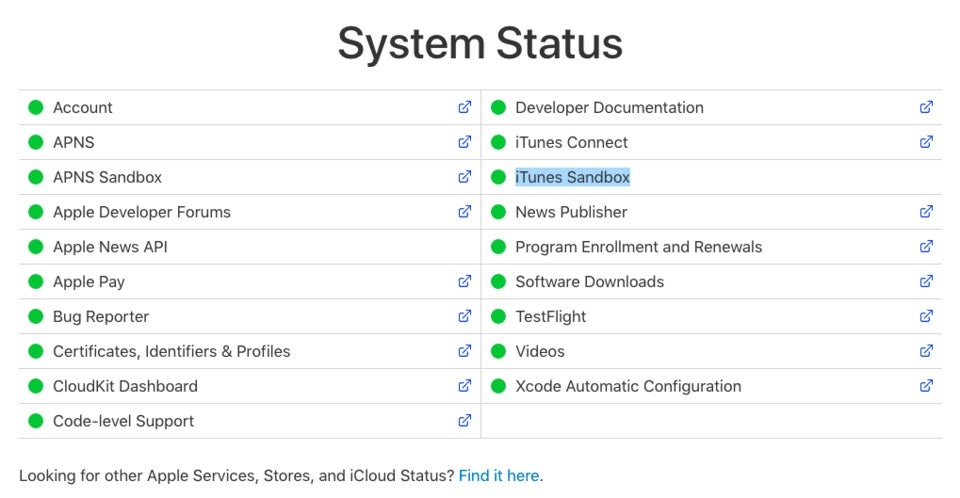
Task: Click green status dot beside iTunes Sandbox
Action: pos(498,177)
